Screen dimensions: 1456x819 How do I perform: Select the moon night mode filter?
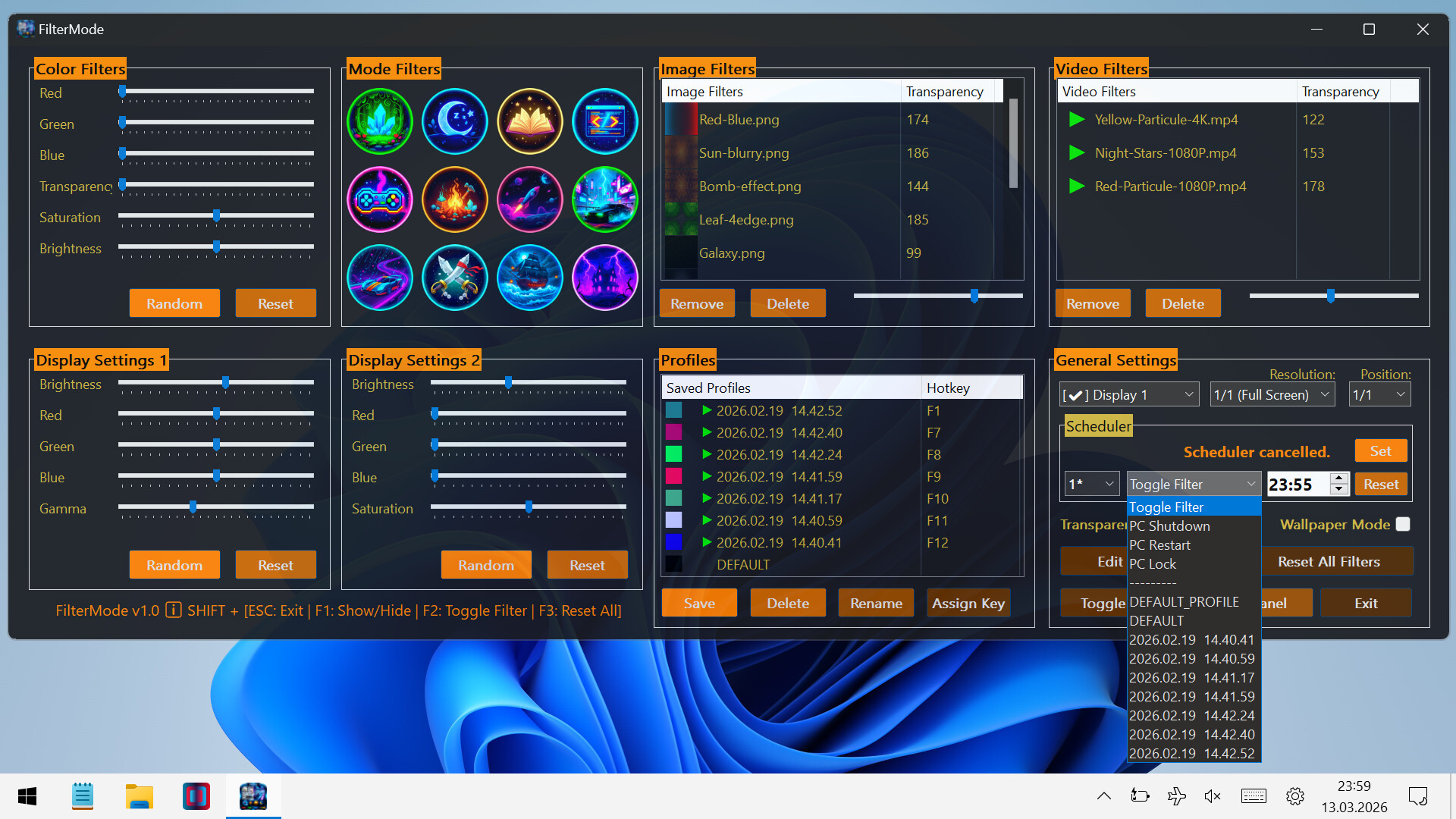click(454, 121)
